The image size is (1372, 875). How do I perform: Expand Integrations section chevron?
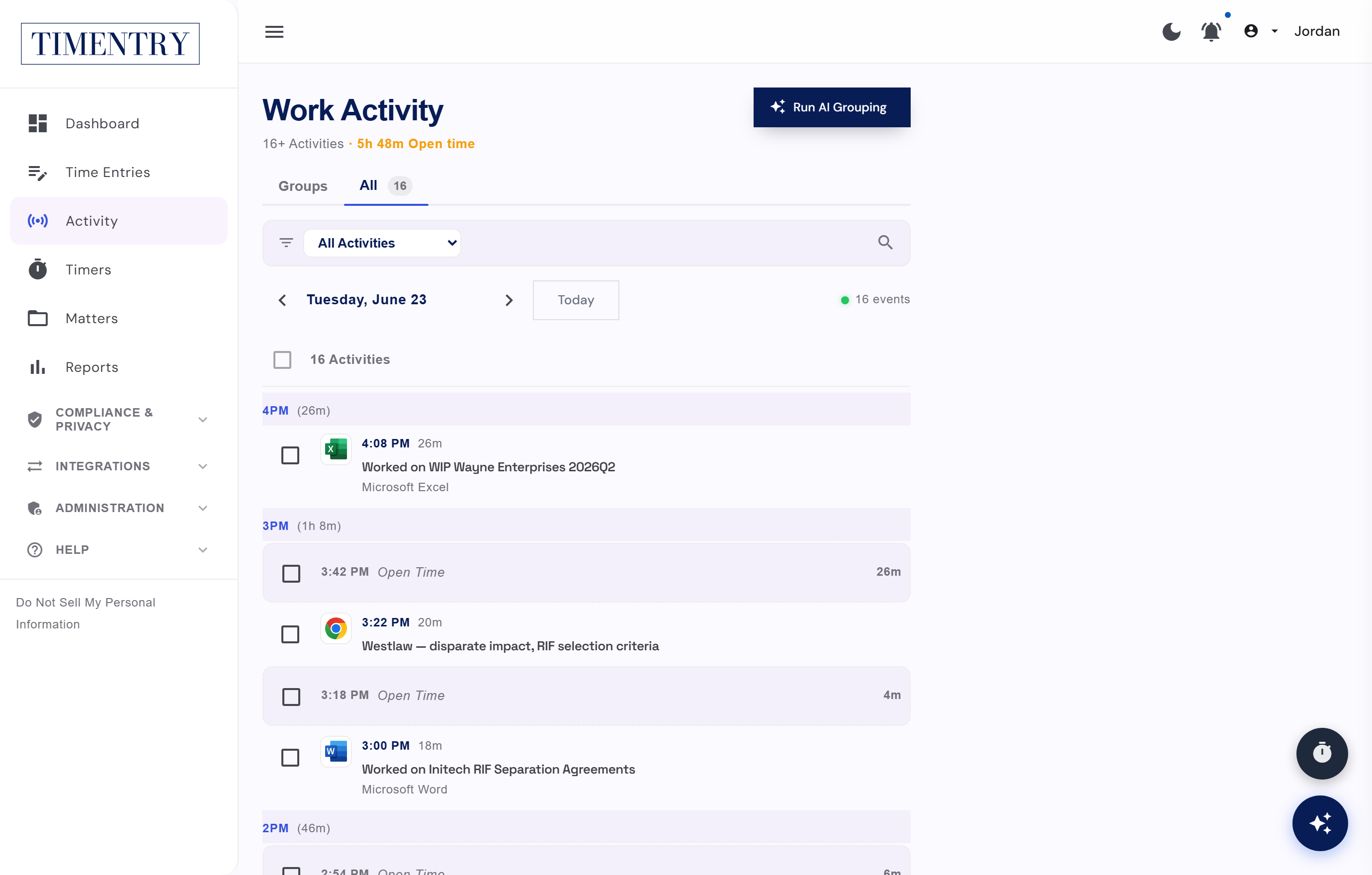click(x=203, y=466)
